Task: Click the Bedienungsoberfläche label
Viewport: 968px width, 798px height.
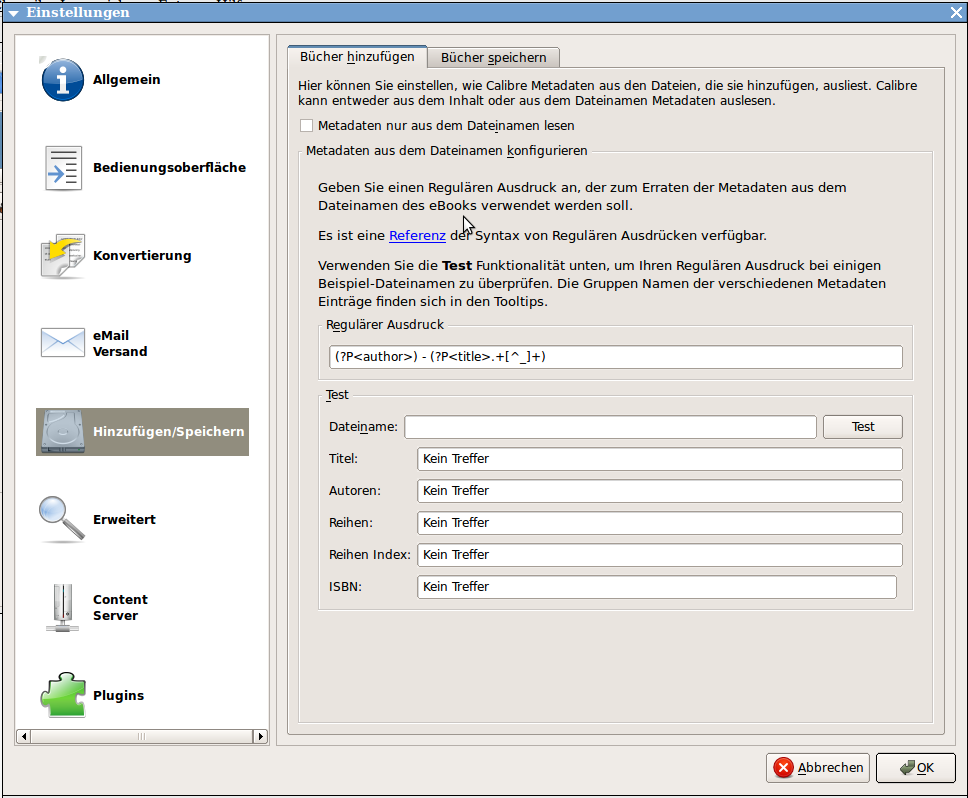Action: [x=169, y=168]
